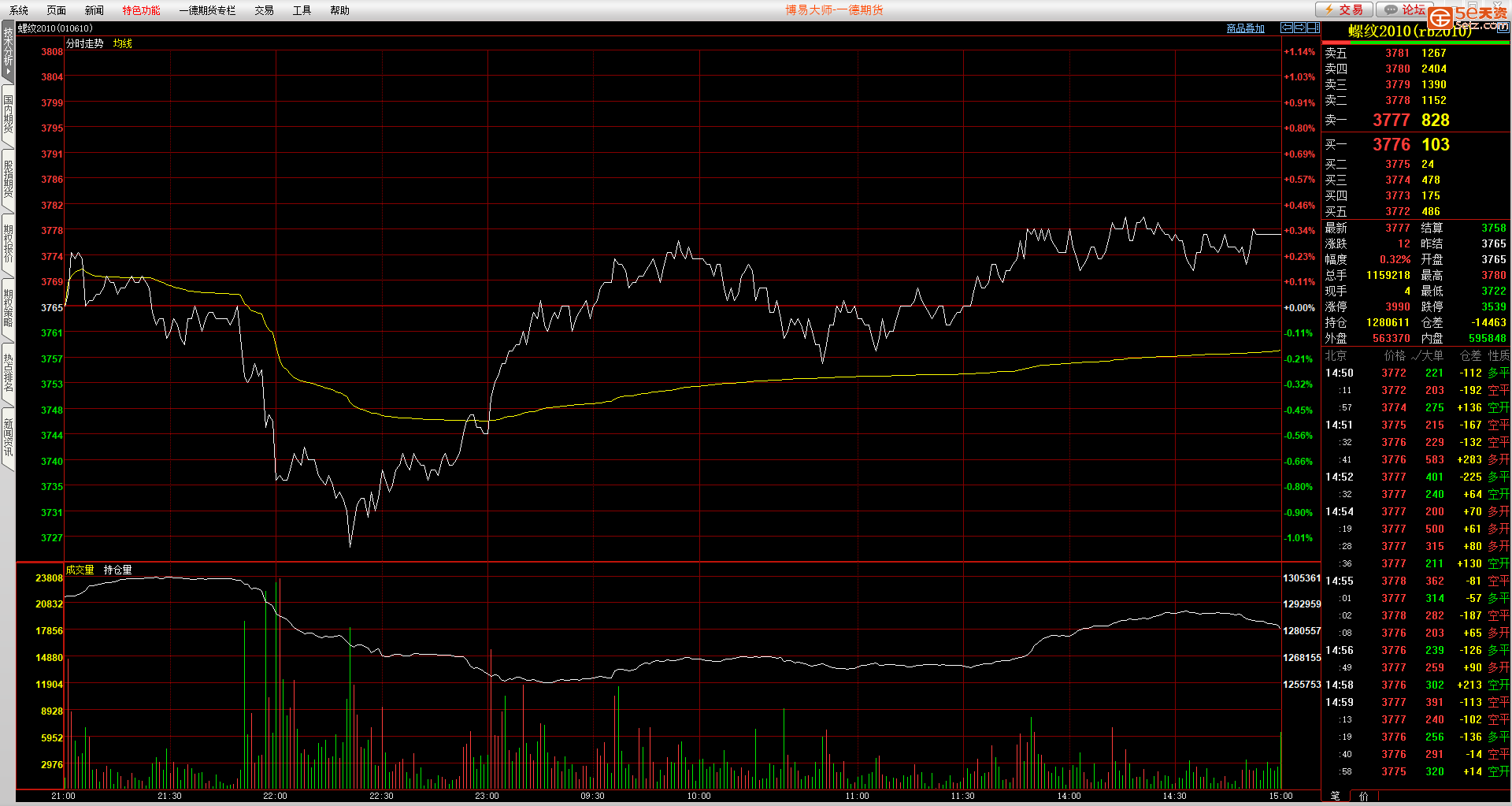Select the 期权报价 sidebar tab

click(x=8, y=244)
